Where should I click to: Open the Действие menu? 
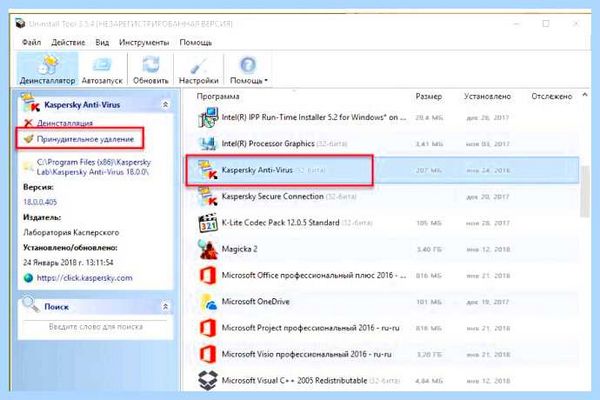tap(68, 42)
